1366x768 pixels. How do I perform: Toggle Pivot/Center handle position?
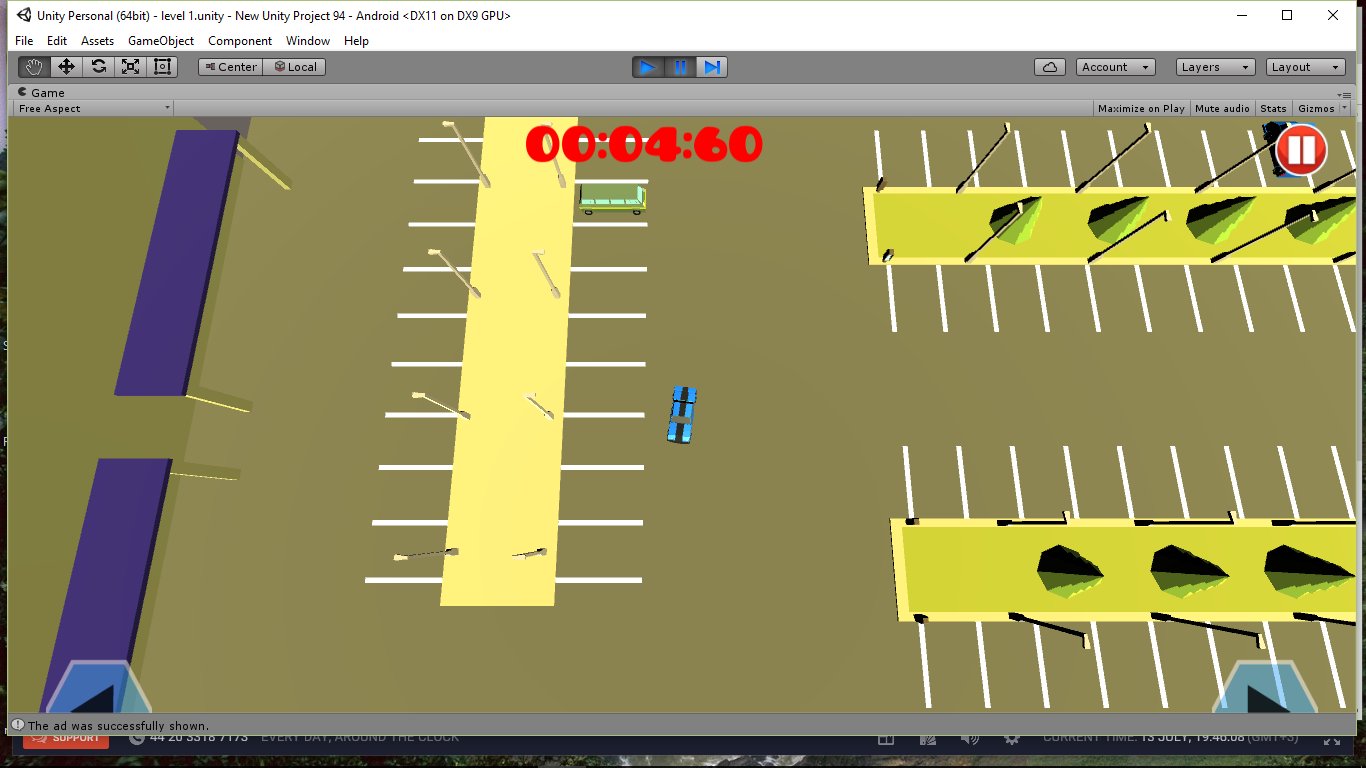click(x=230, y=67)
